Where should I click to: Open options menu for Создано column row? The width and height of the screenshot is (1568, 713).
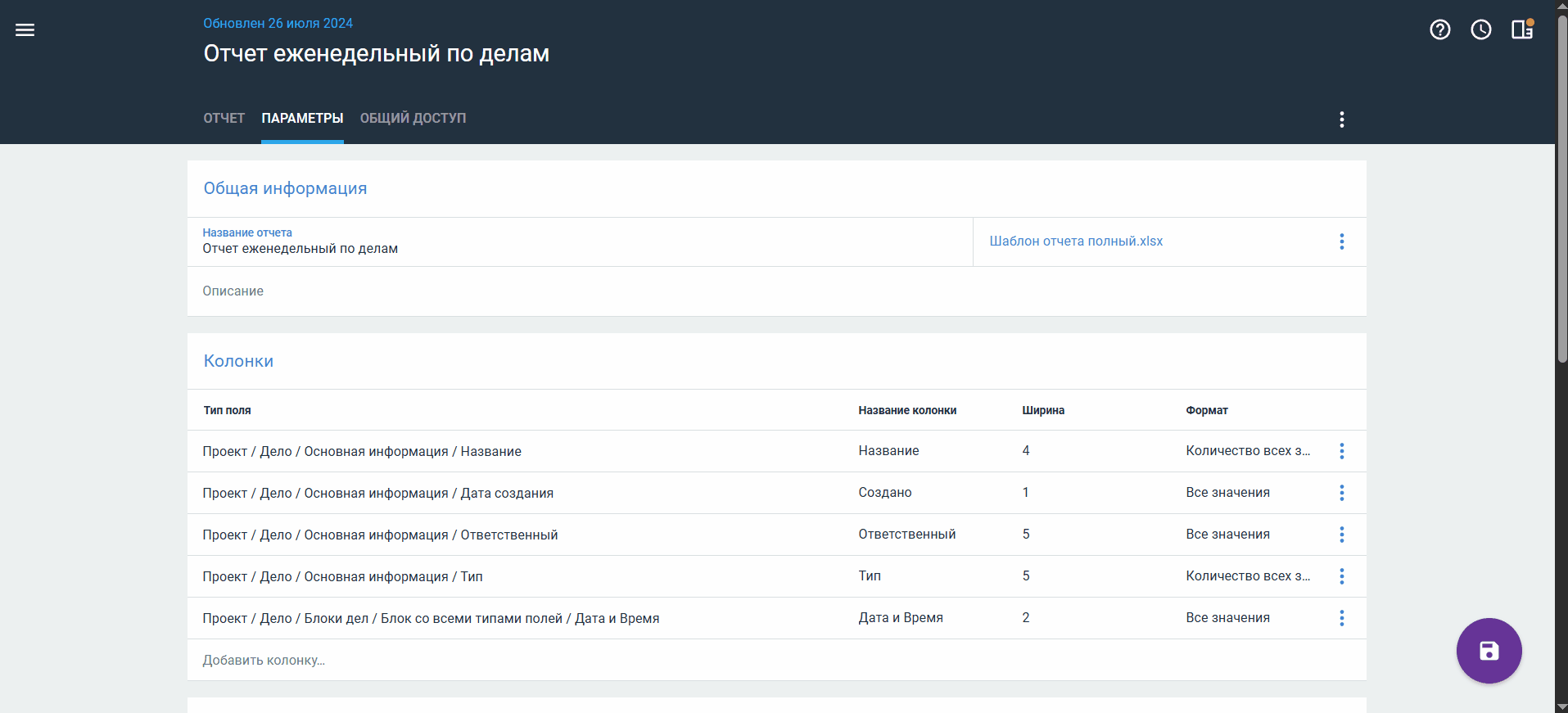pyautogui.click(x=1341, y=493)
